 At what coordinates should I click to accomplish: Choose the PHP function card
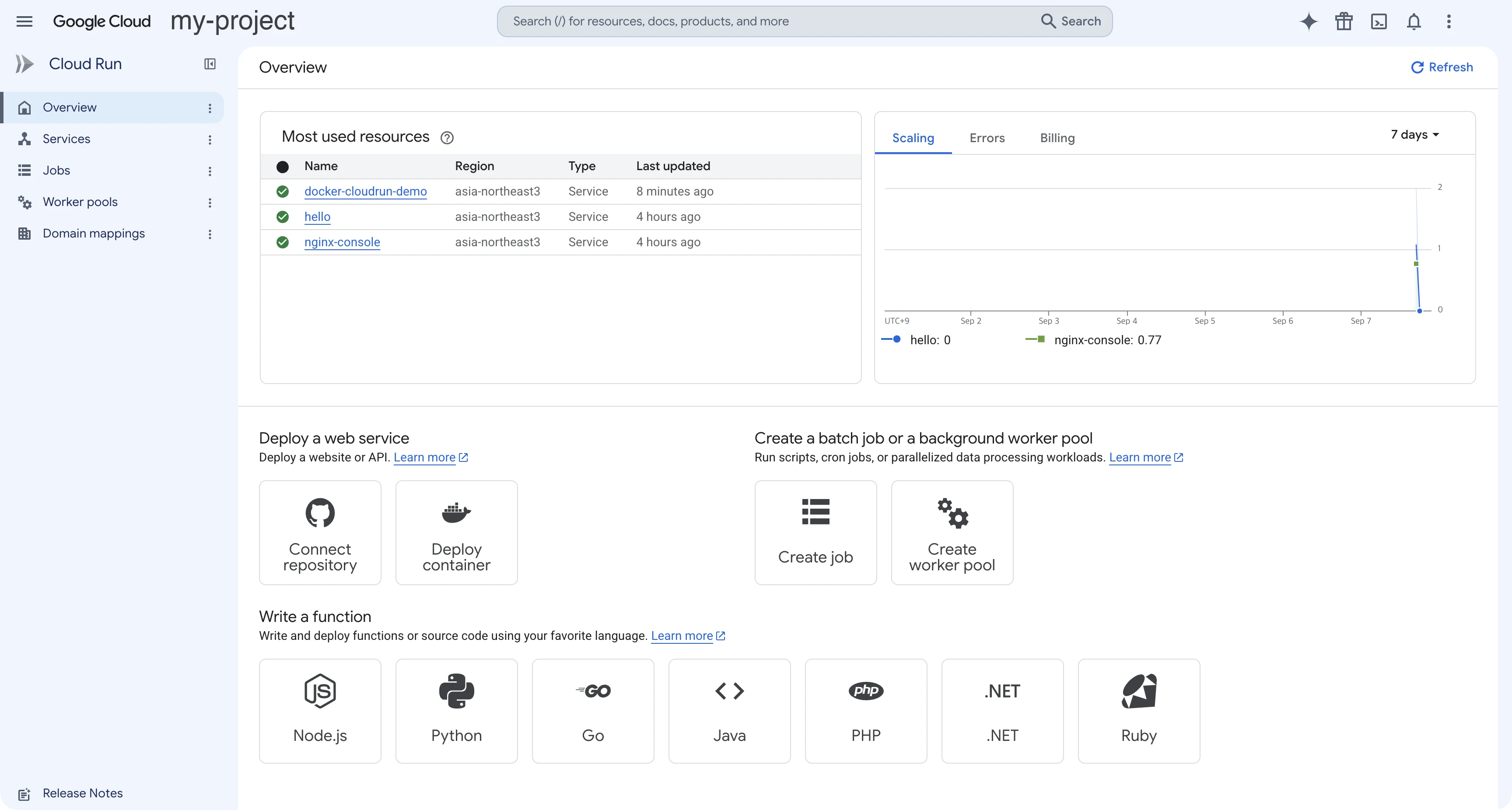click(x=866, y=711)
